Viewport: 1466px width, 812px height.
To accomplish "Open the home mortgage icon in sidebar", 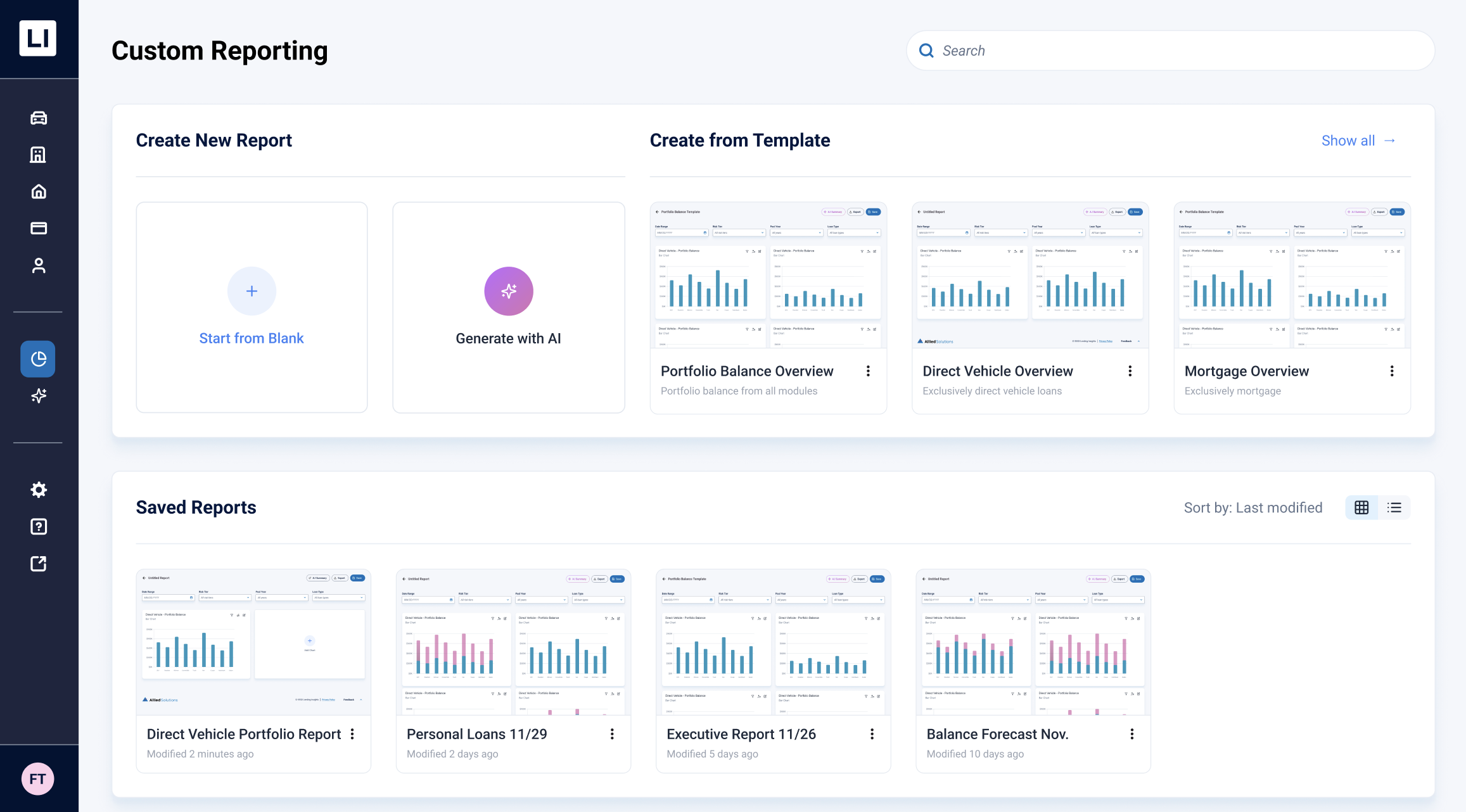I will 39,191.
